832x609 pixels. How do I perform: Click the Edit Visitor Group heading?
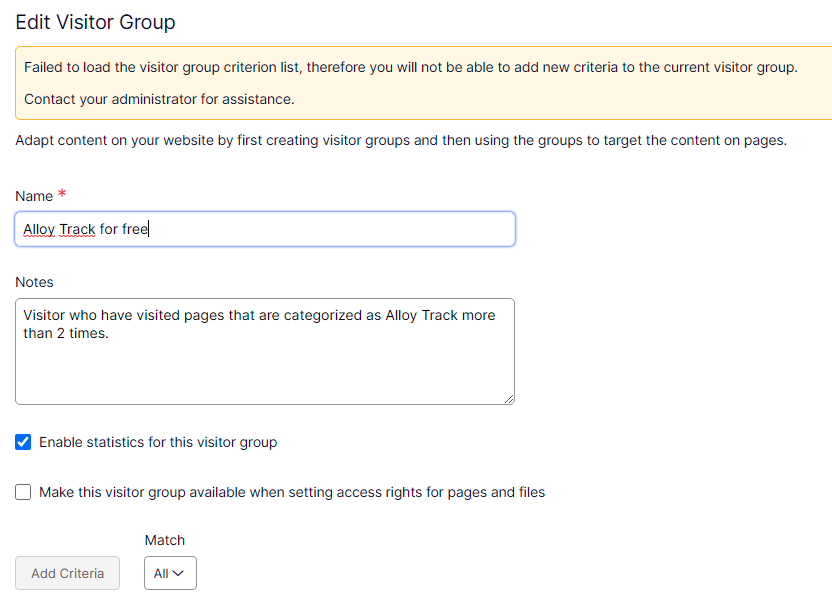point(96,21)
